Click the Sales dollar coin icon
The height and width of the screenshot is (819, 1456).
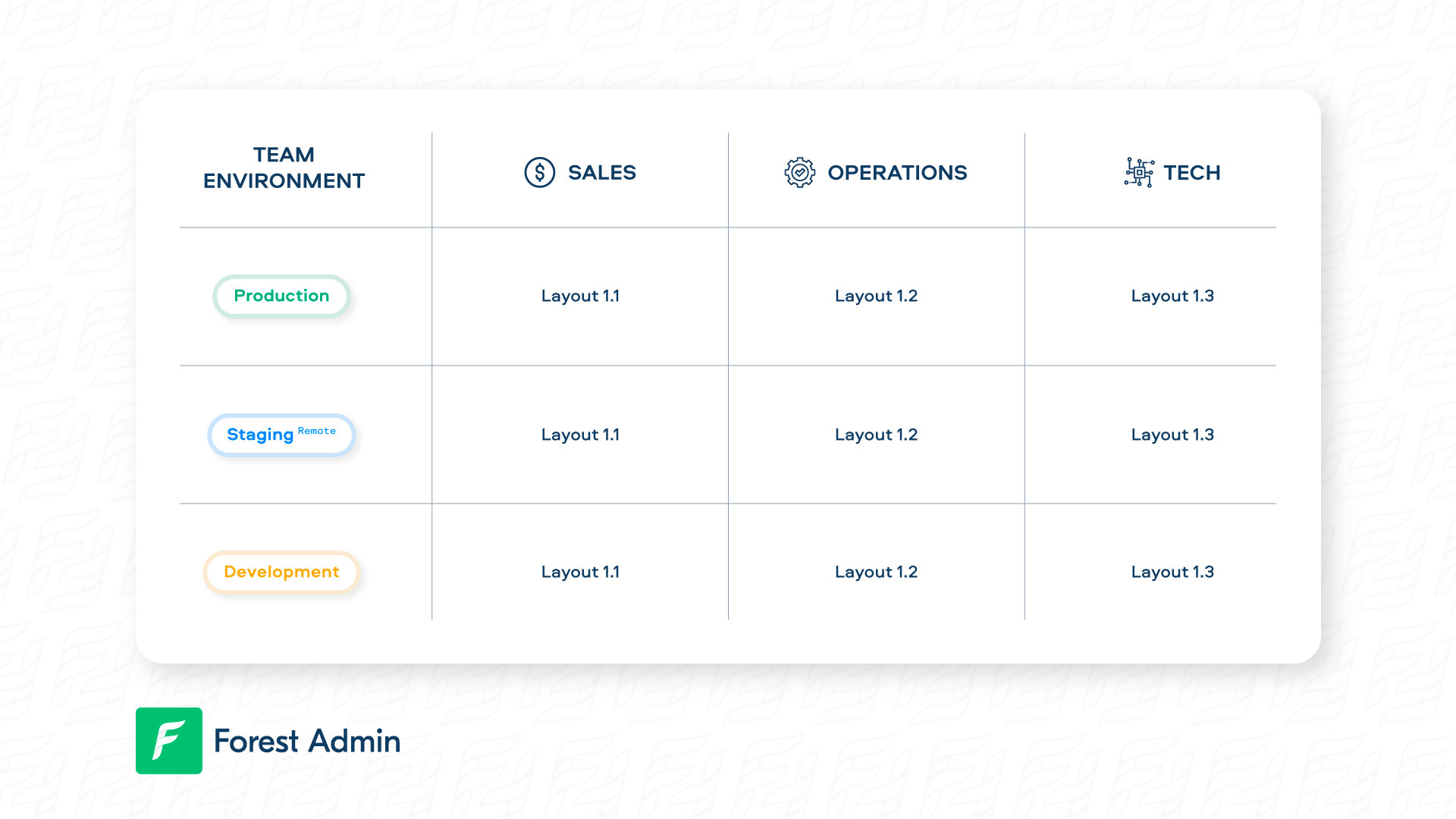[x=539, y=173]
